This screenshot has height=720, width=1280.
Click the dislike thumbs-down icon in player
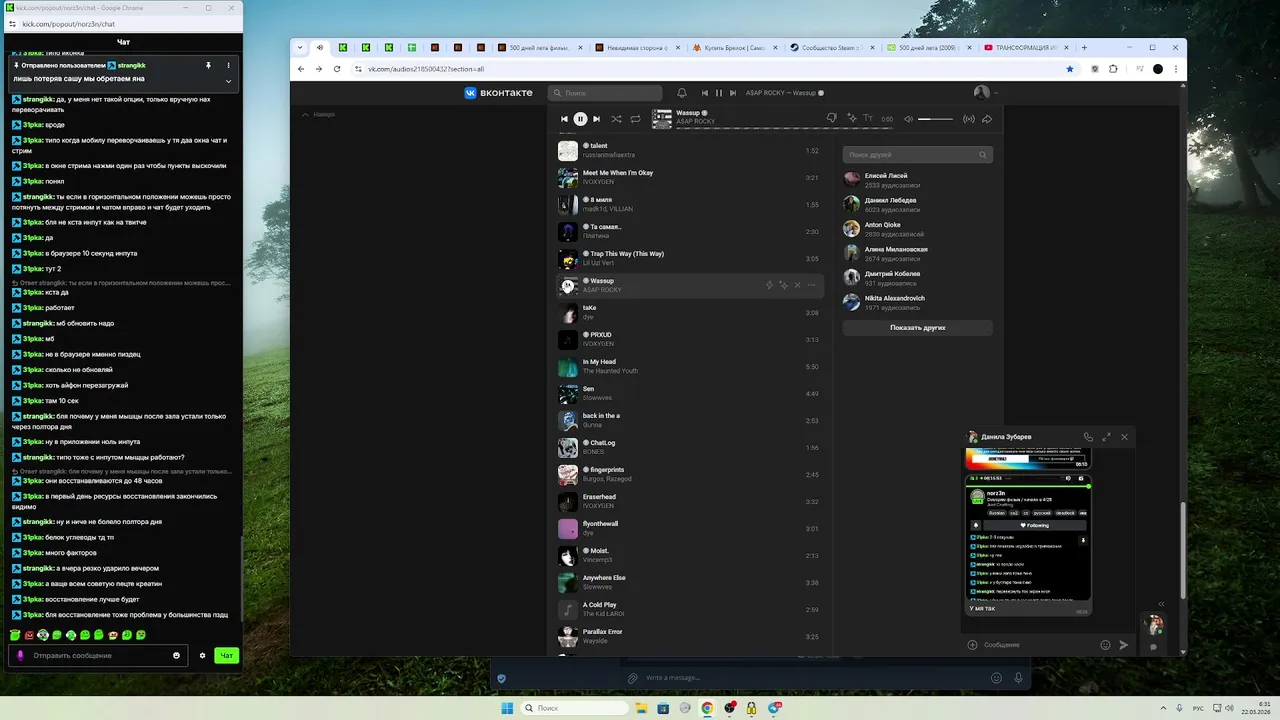(x=832, y=118)
